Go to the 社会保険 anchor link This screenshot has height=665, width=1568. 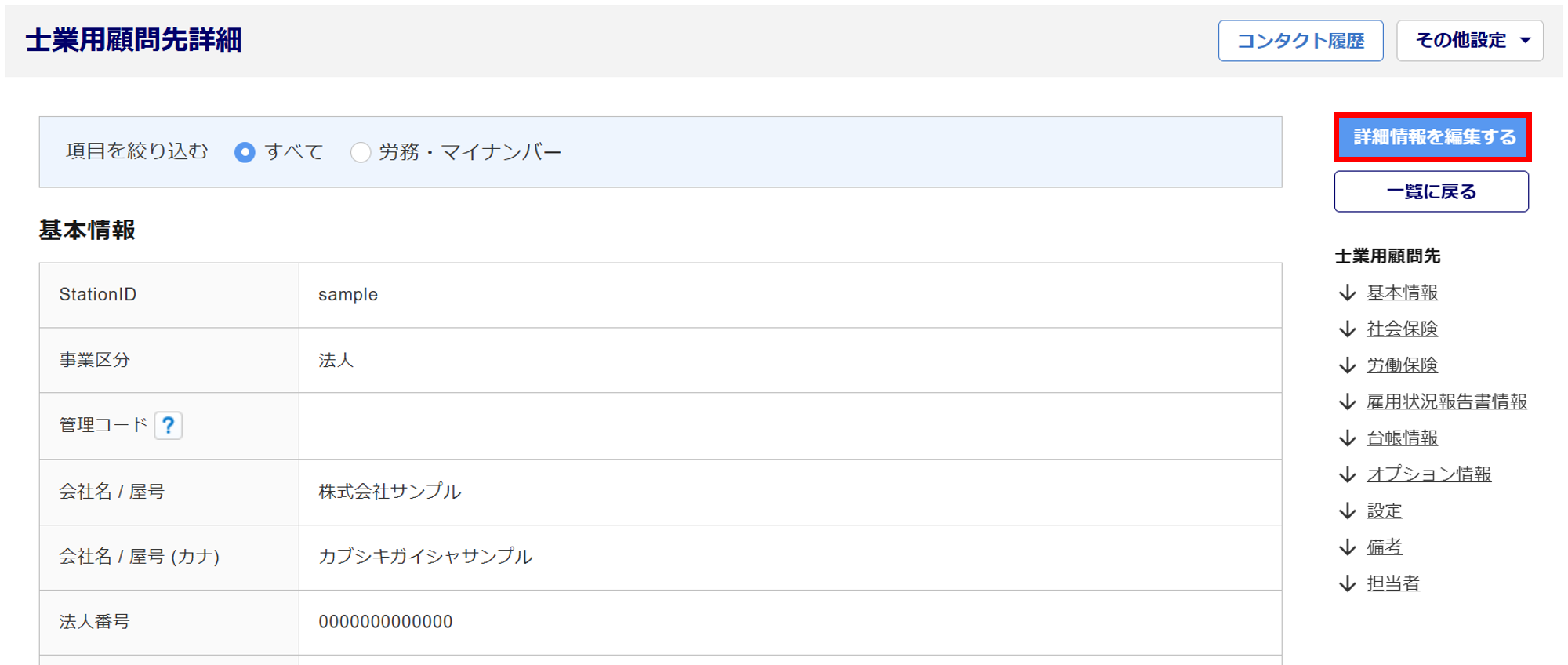pos(1402,329)
